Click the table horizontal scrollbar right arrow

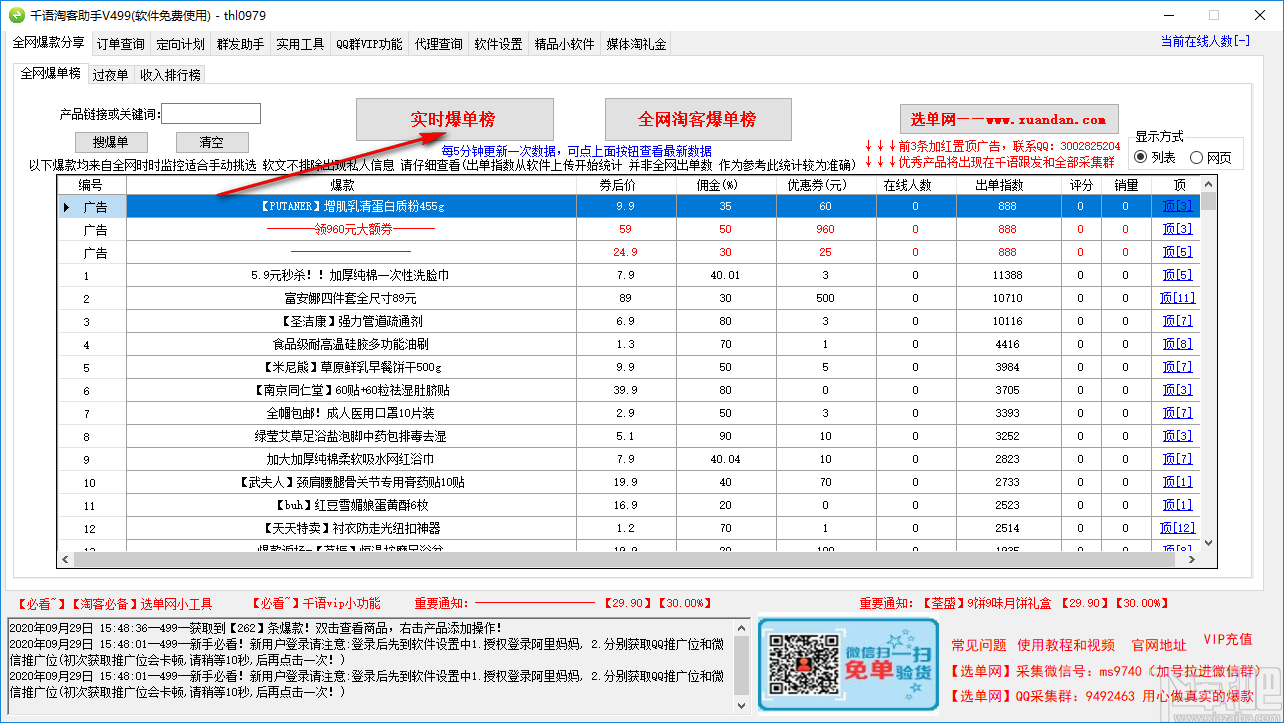[x=1192, y=559]
